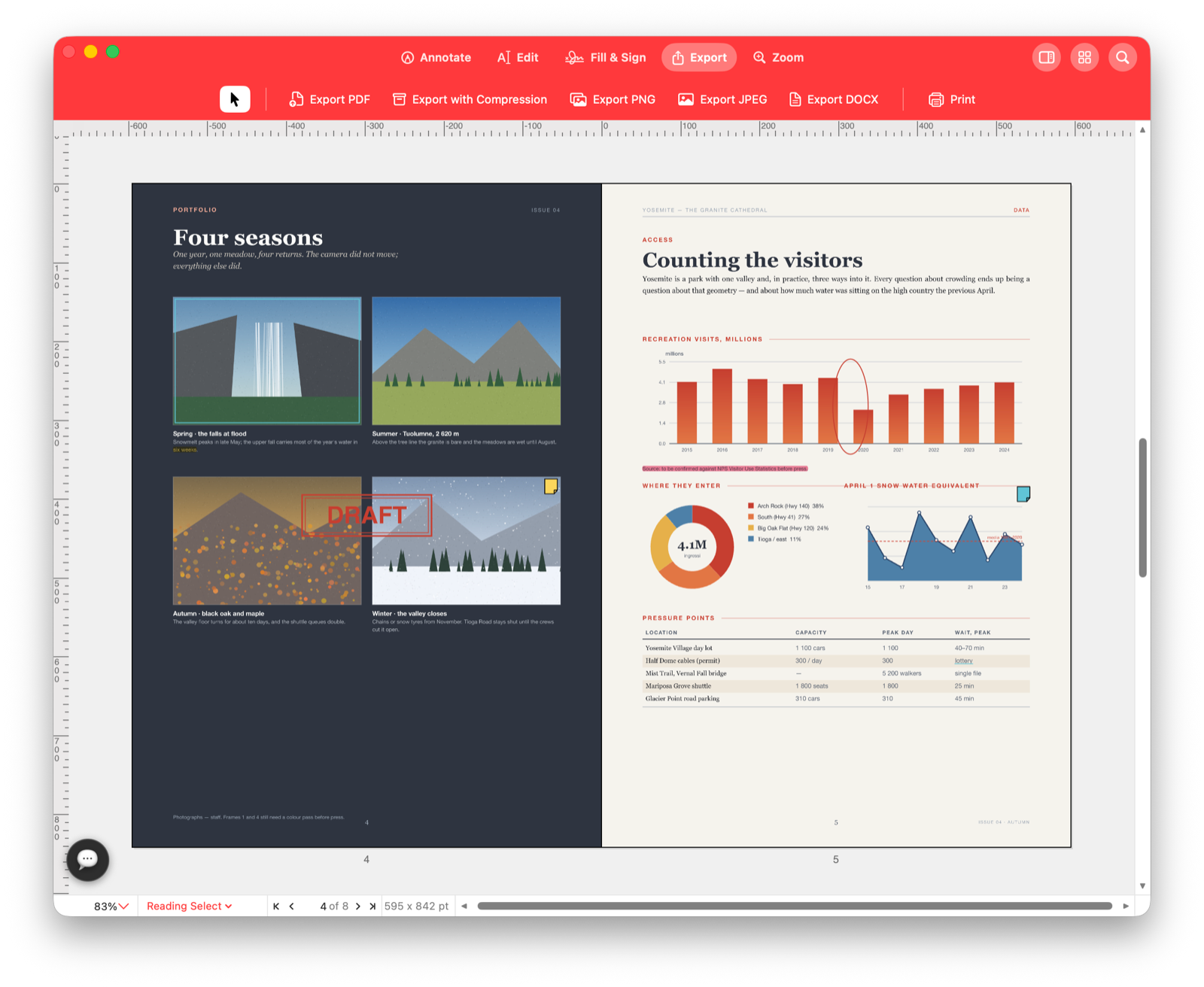Select the Summer Tuolumne photo
Image resolution: width=1204 pixels, height=987 pixels.
(467, 360)
